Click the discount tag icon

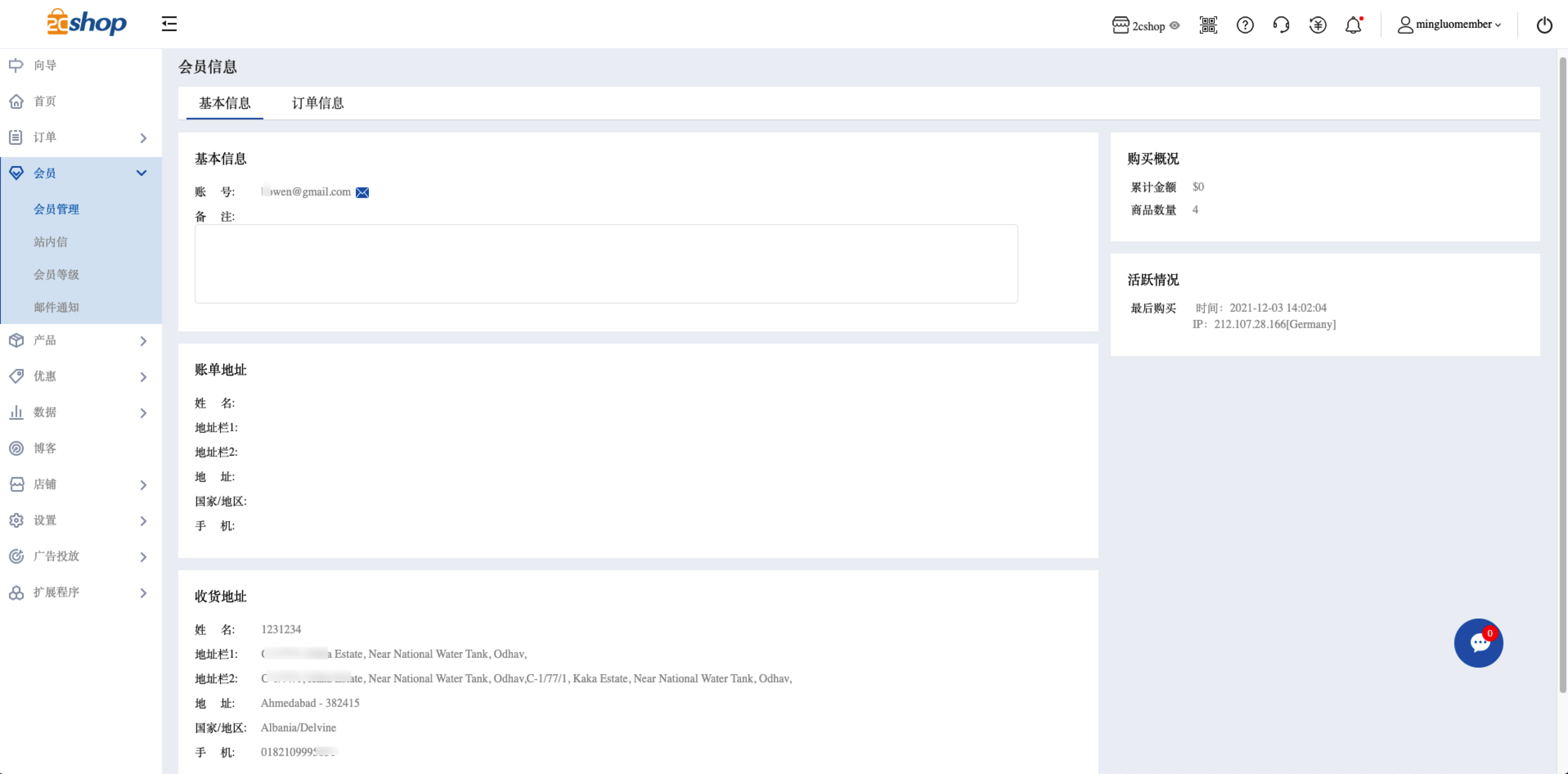tap(16, 376)
